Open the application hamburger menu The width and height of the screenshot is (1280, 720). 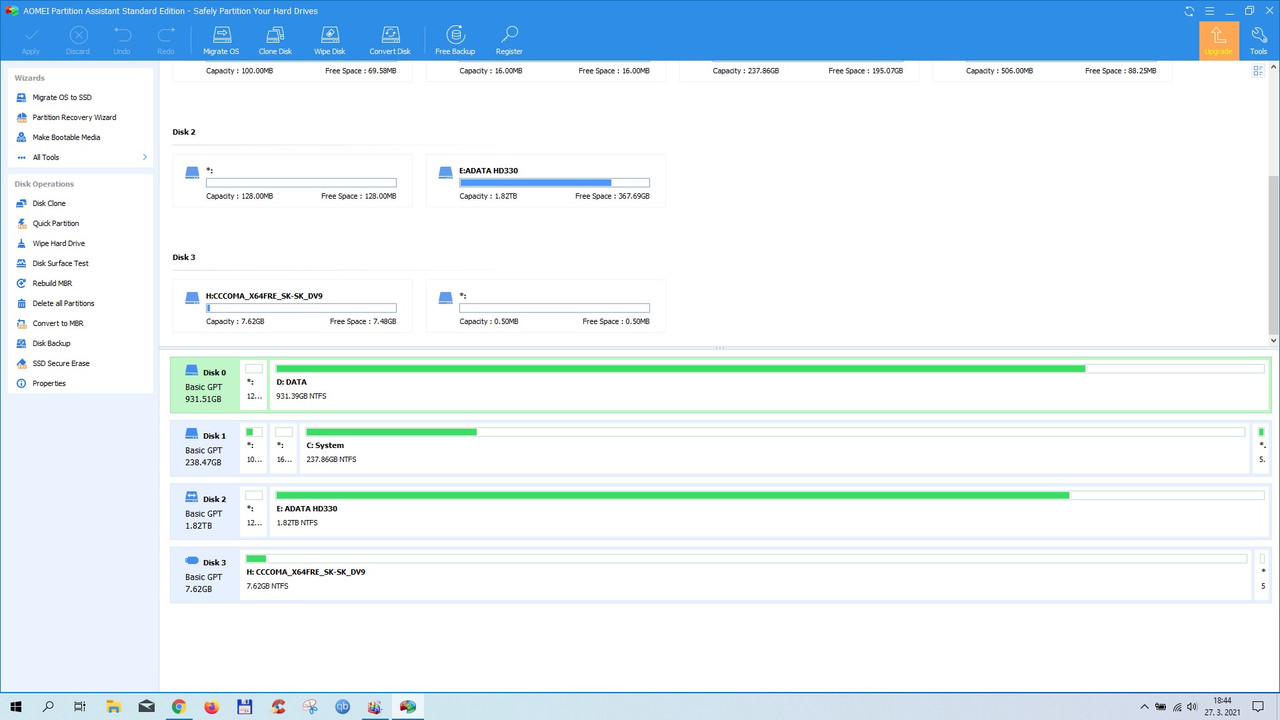pos(1209,11)
